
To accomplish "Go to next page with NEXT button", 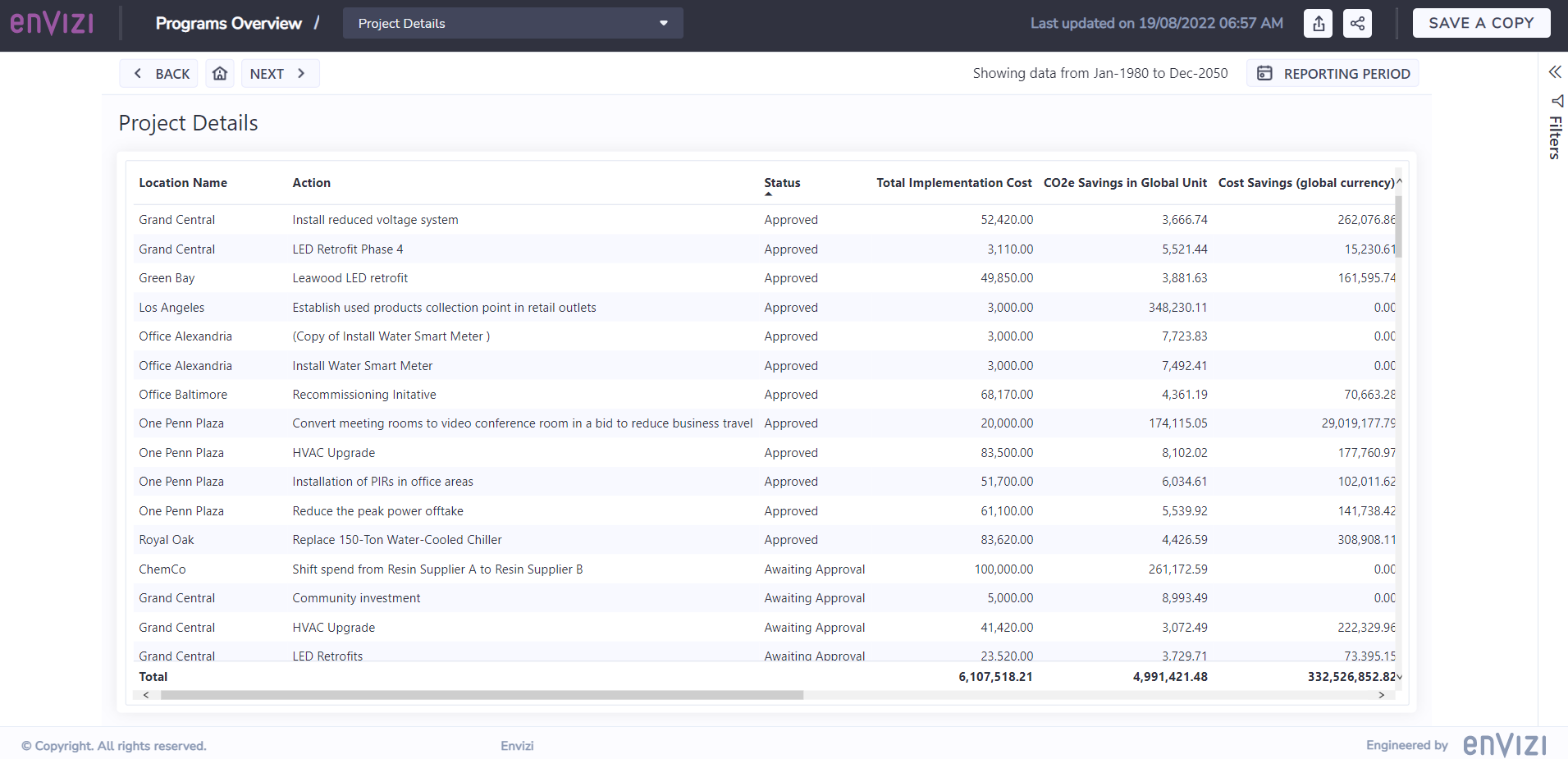I will 280,74.
